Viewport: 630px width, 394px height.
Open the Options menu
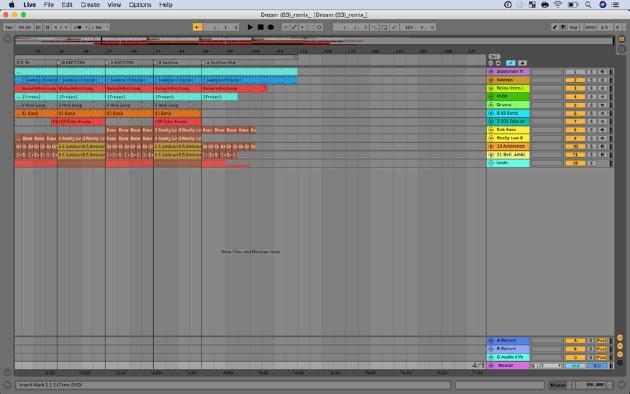point(140,5)
